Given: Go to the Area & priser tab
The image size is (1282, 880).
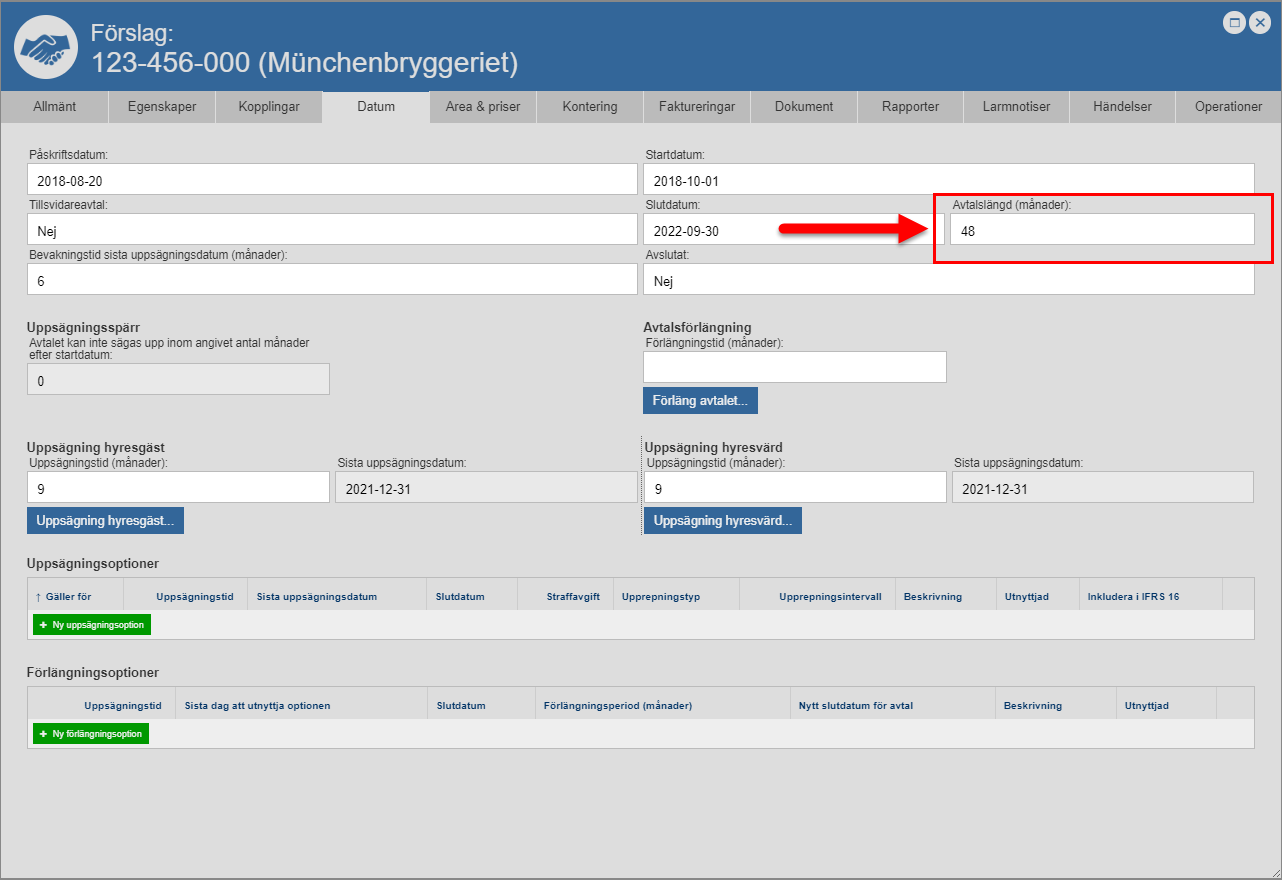Looking at the screenshot, I should (x=483, y=107).
